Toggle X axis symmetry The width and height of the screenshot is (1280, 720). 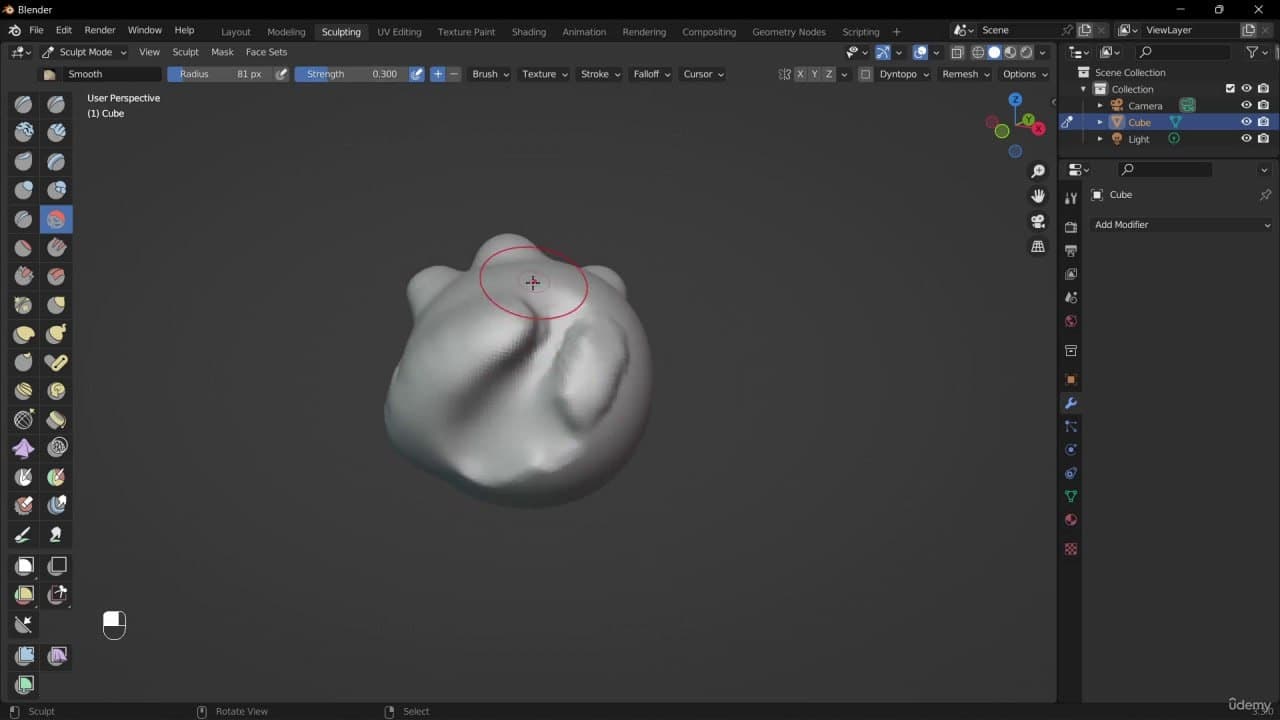coord(800,74)
